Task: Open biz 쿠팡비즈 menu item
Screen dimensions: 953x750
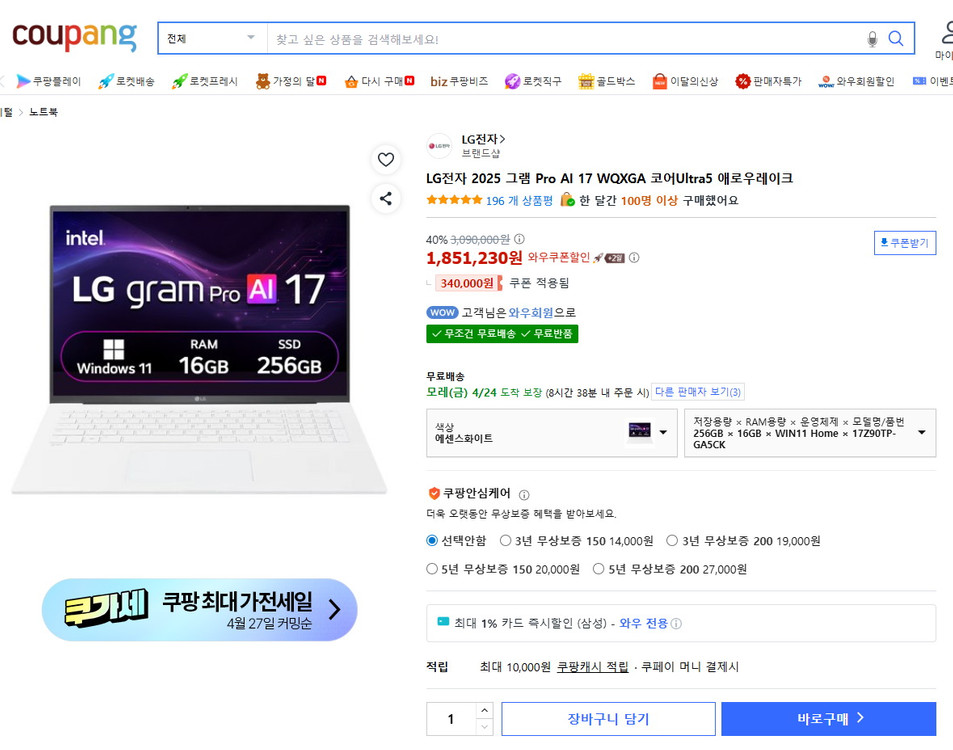Action: tap(459, 81)
